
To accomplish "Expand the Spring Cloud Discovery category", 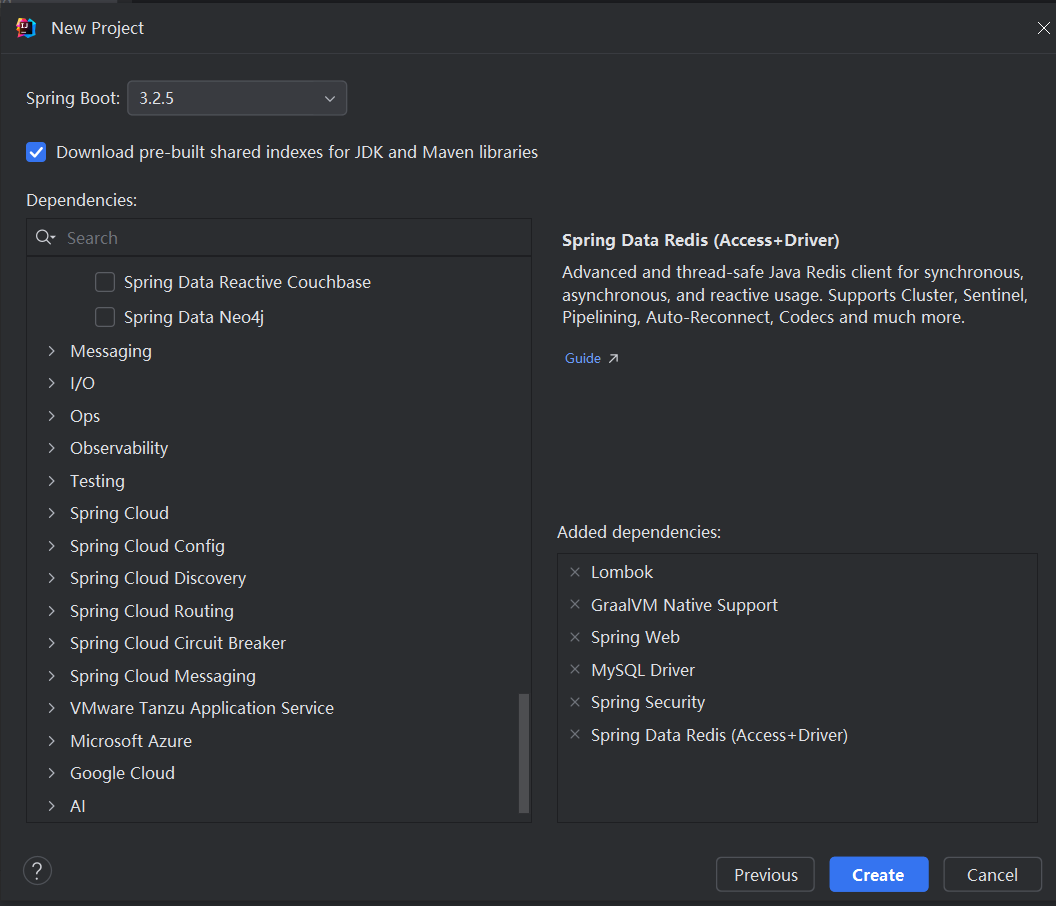I will (x=52, y=578).
